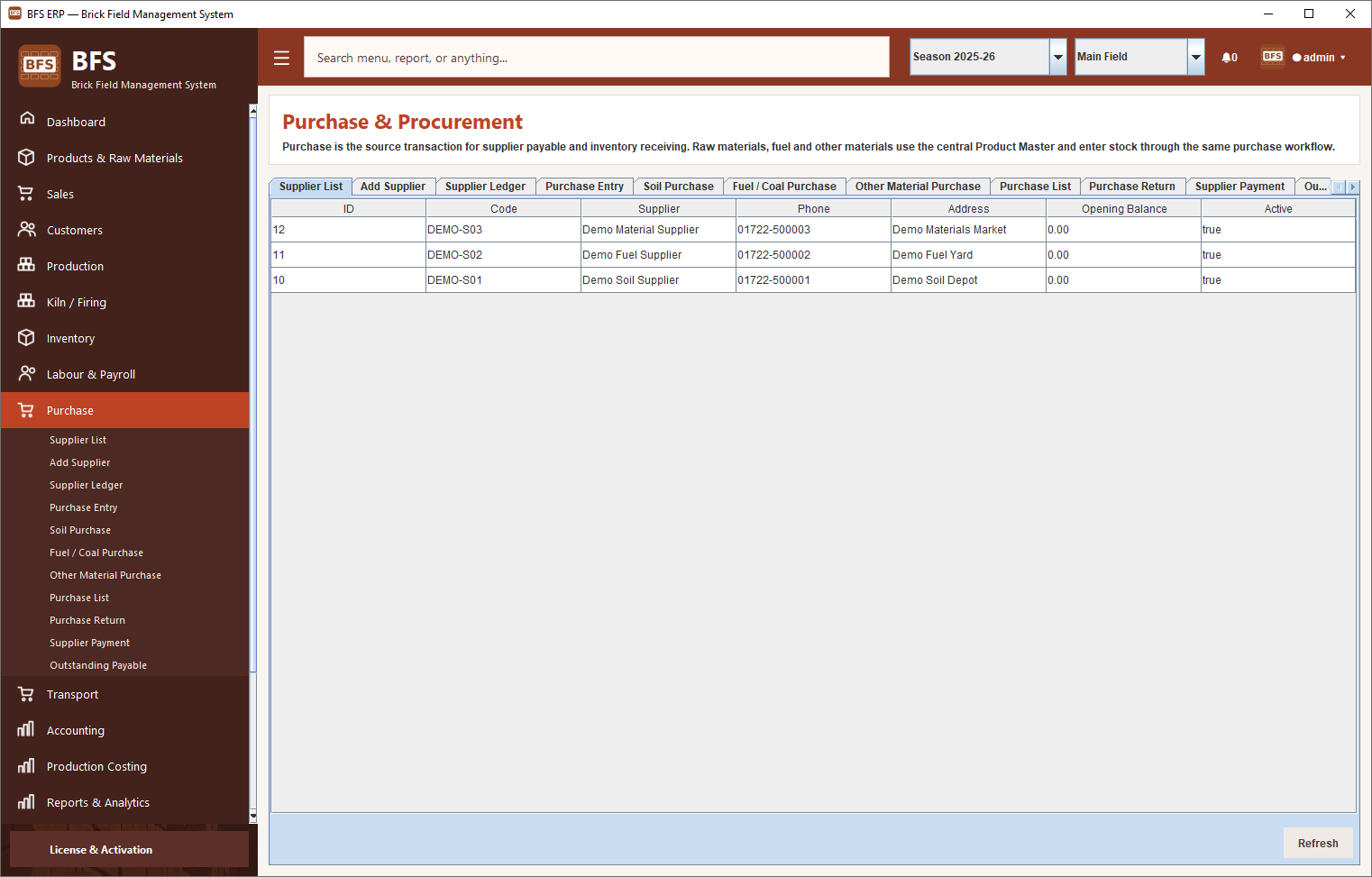Viewport: 1372px width, 877px height.
Task: Open Outstanding Payable in the sidebar
Action: (x=98, y=665)
